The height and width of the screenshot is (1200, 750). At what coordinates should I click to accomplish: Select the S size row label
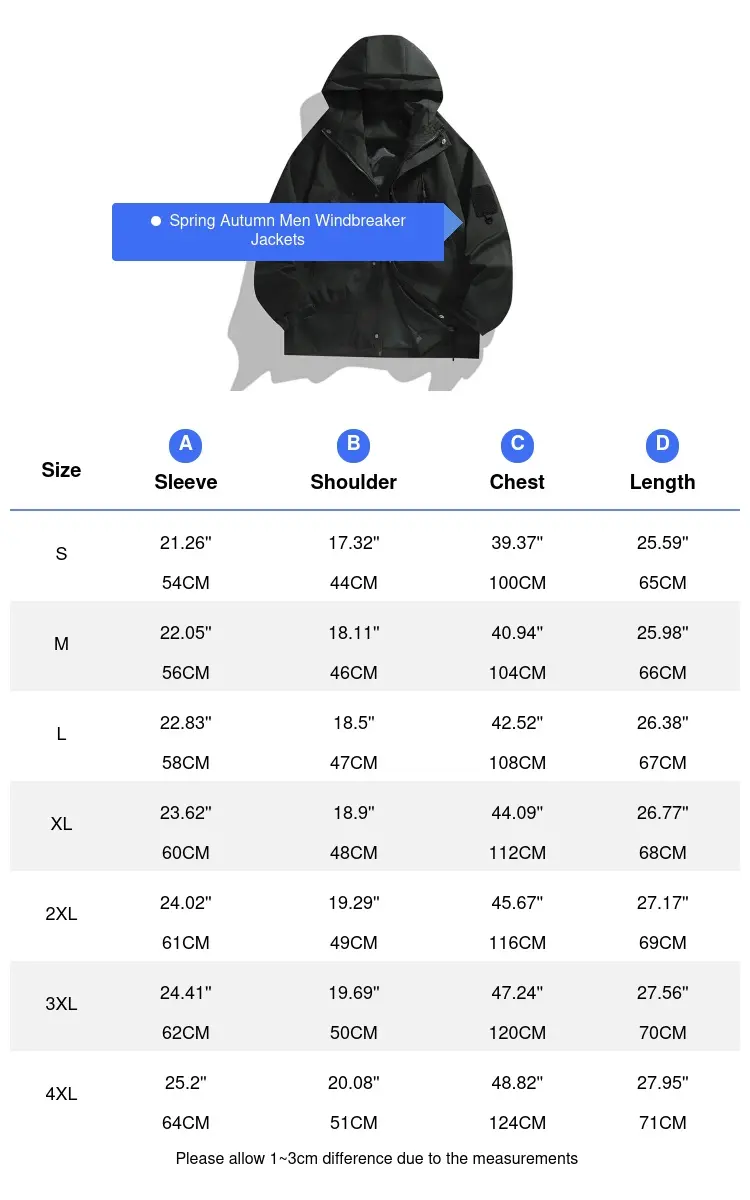point(61,554)
